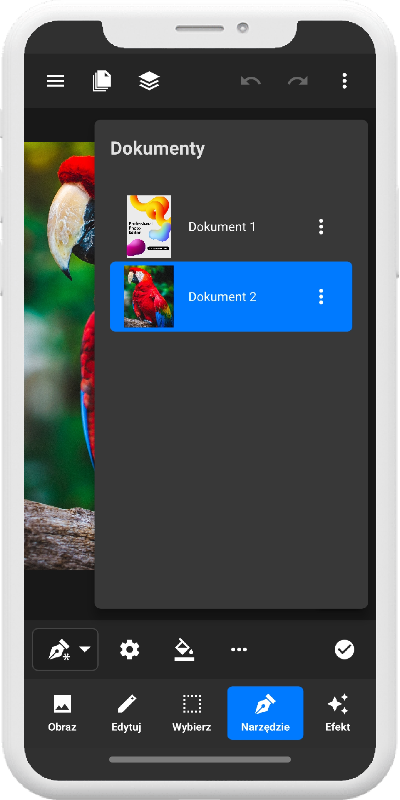Screen dimensions: 400x800
Task: Switch to the Wybierz tab
Action: (191, 713)
